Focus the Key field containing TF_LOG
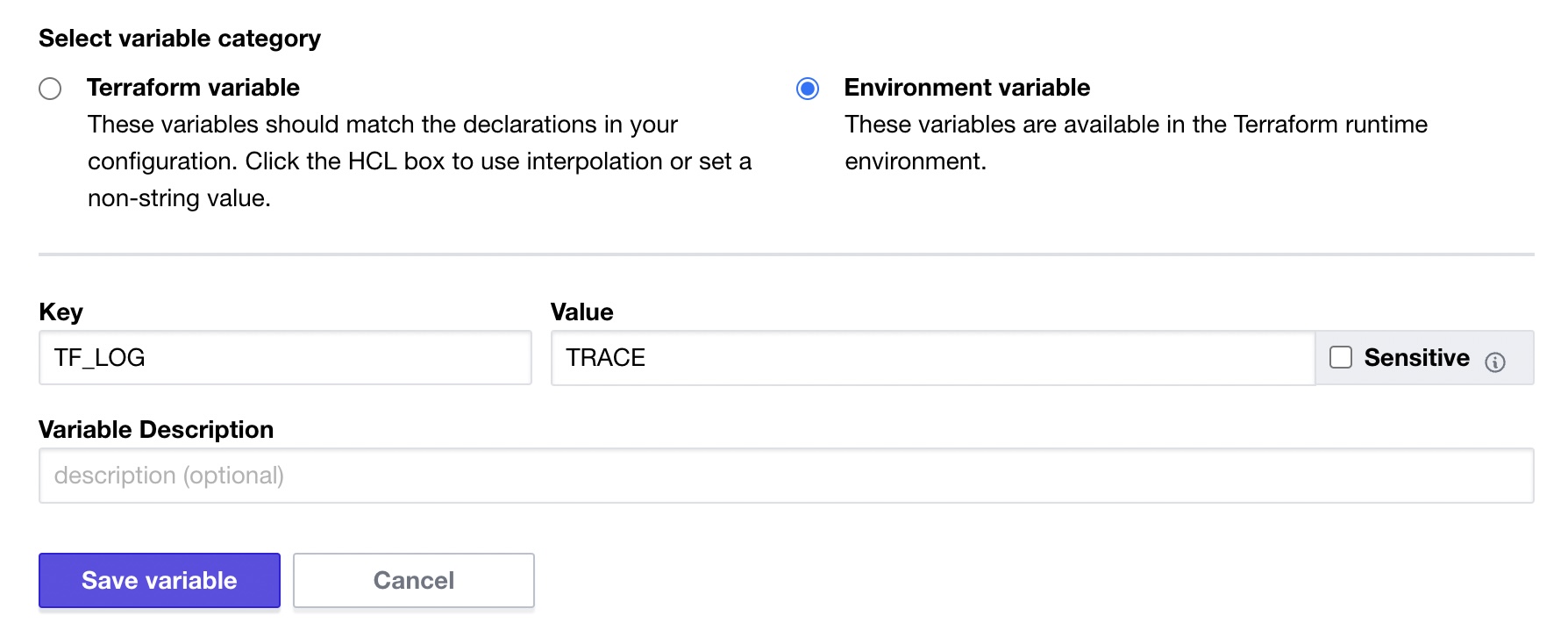1568x630 pixels. [285, 358]
